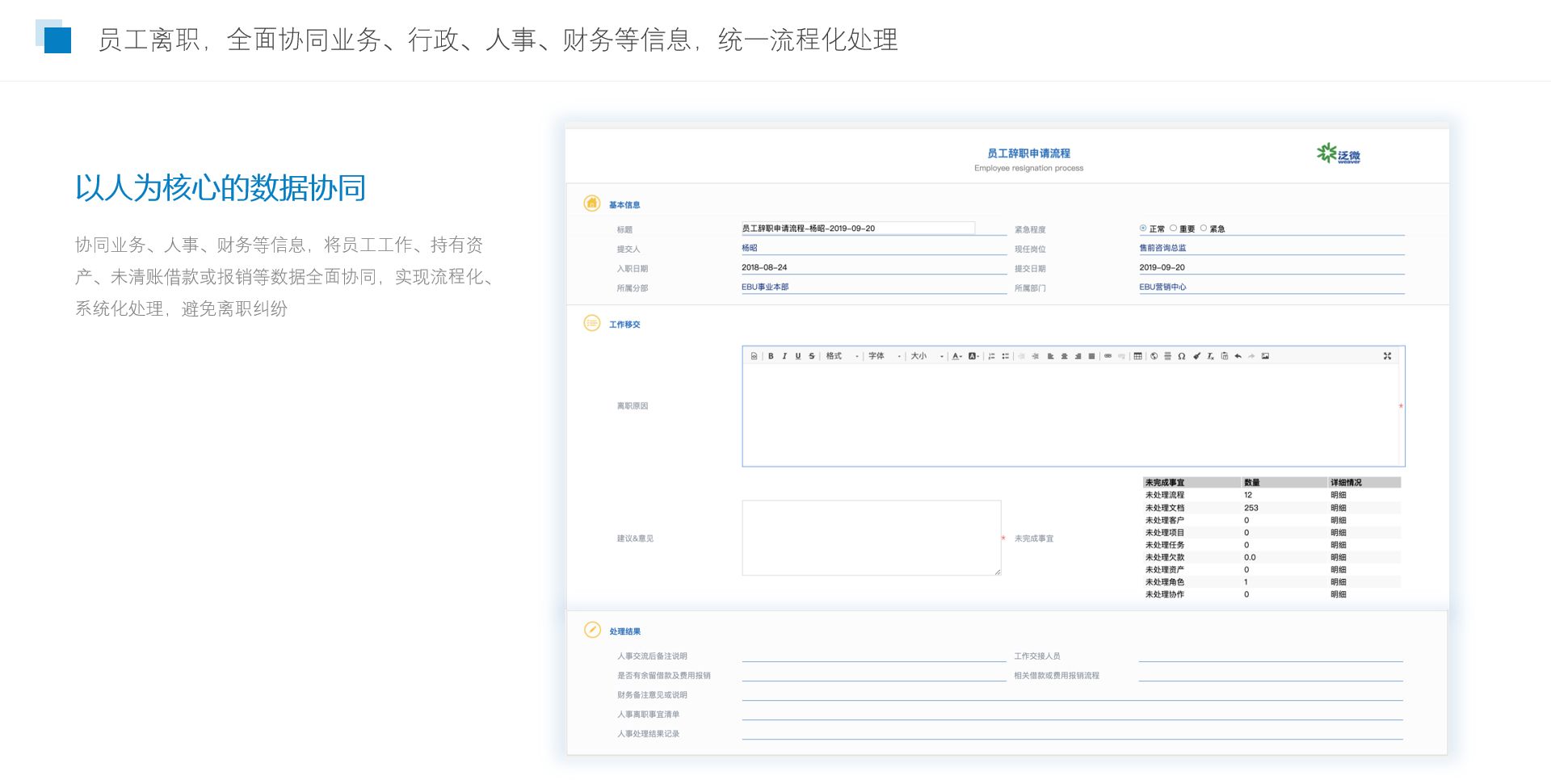The width and height of the screenshot is (1551, 784).
Task: Insert an image via the toolbar
Action: coord(1265,356)
